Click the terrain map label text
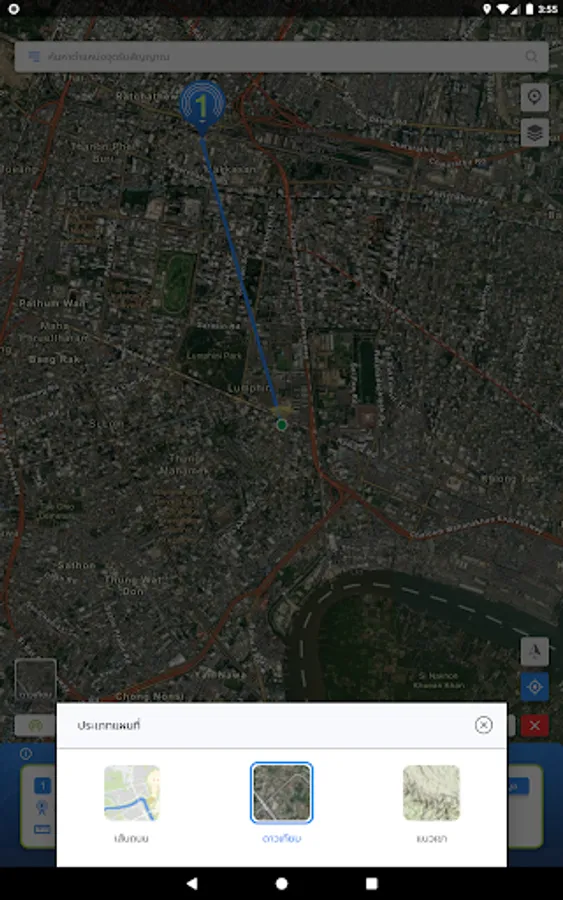563x900 pixels. point(432,838)
